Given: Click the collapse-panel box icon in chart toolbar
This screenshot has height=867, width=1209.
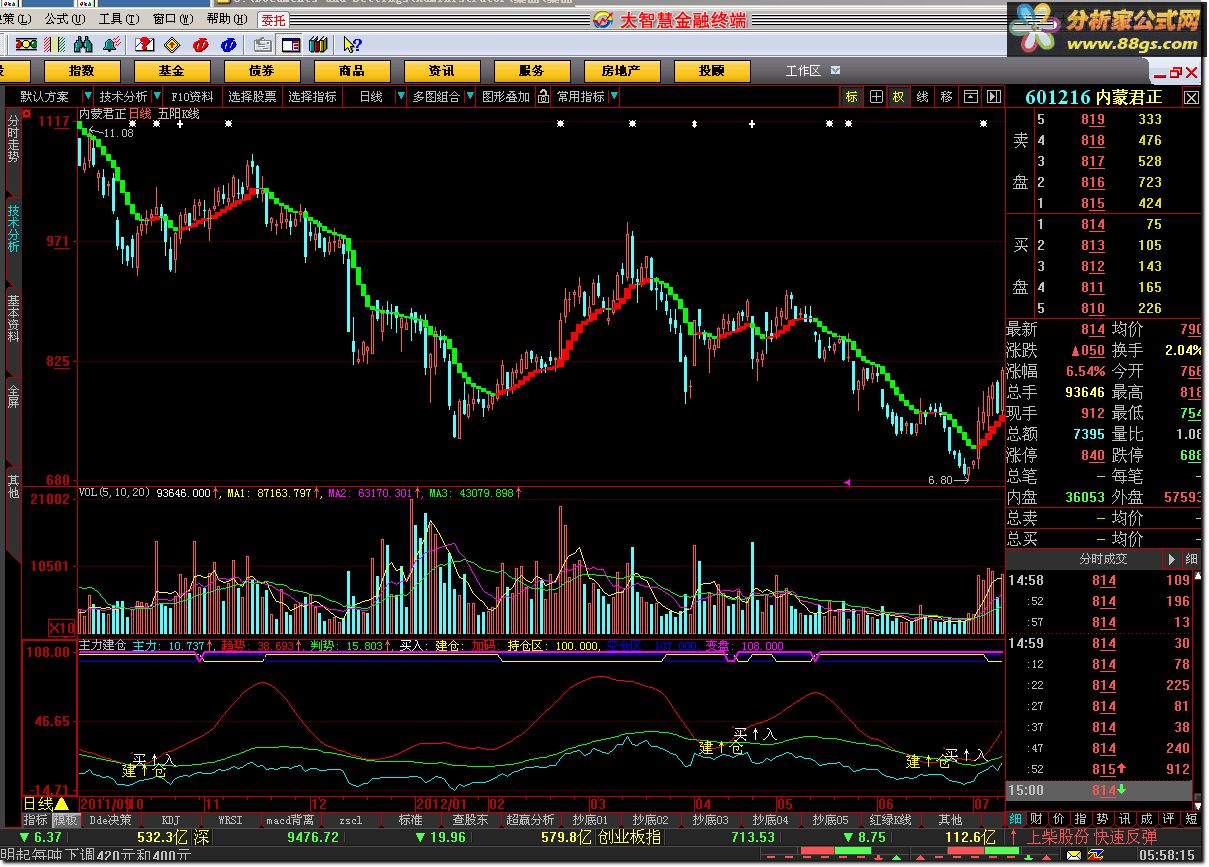Looking at the screenshot, I should pyautogui.click(x=970, y=97).
